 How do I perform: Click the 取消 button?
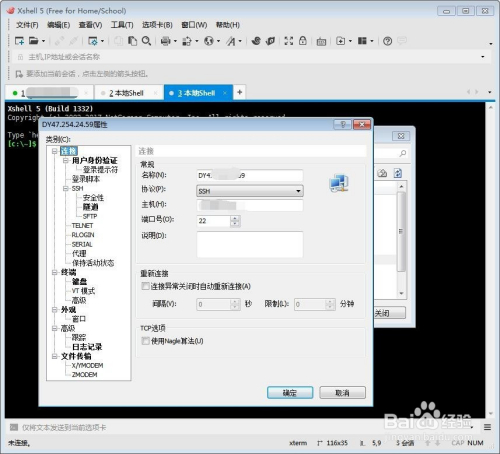coord(342,393)
